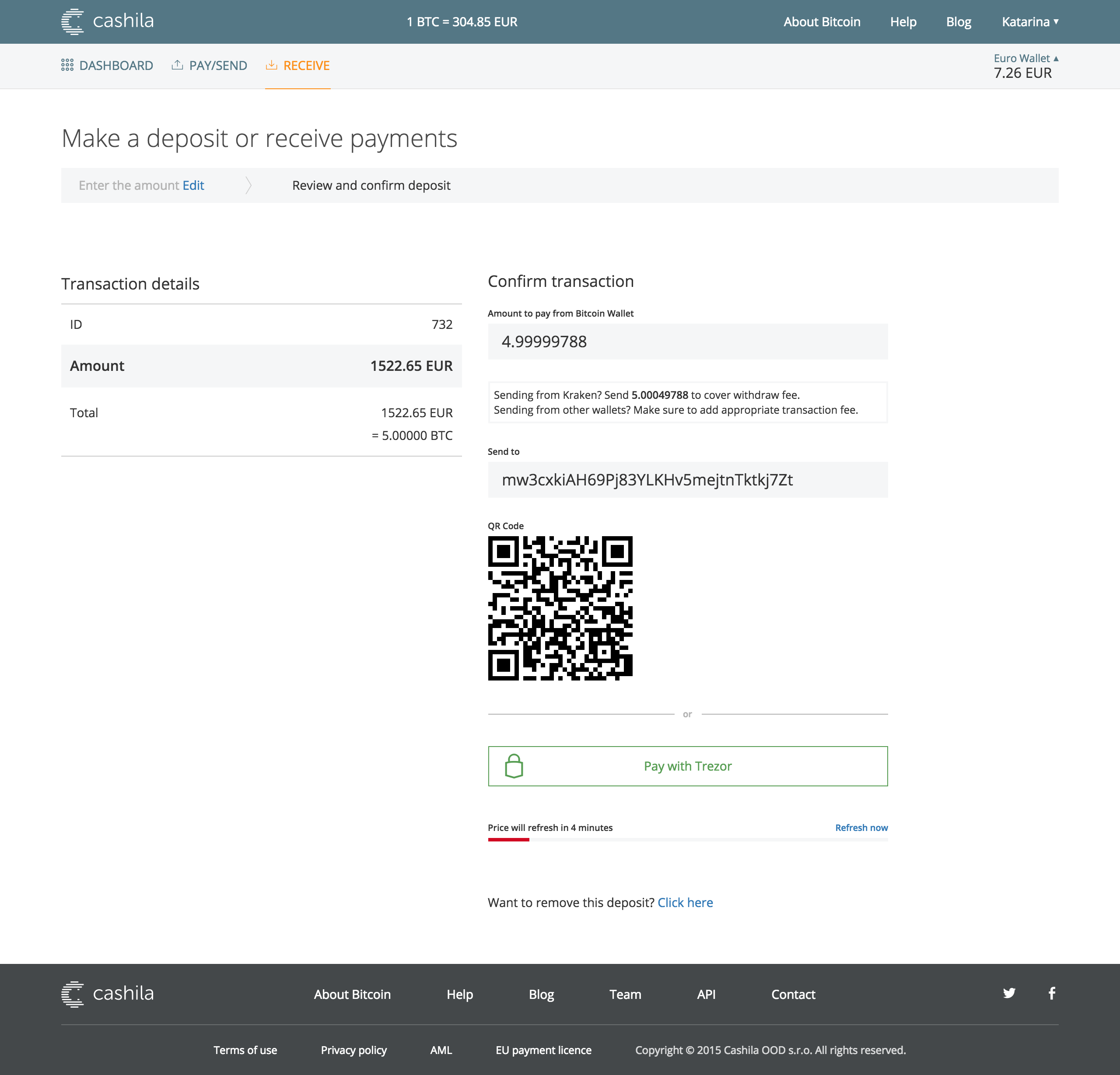
Task: Click the Refresh now link
Action: [861, 827]
